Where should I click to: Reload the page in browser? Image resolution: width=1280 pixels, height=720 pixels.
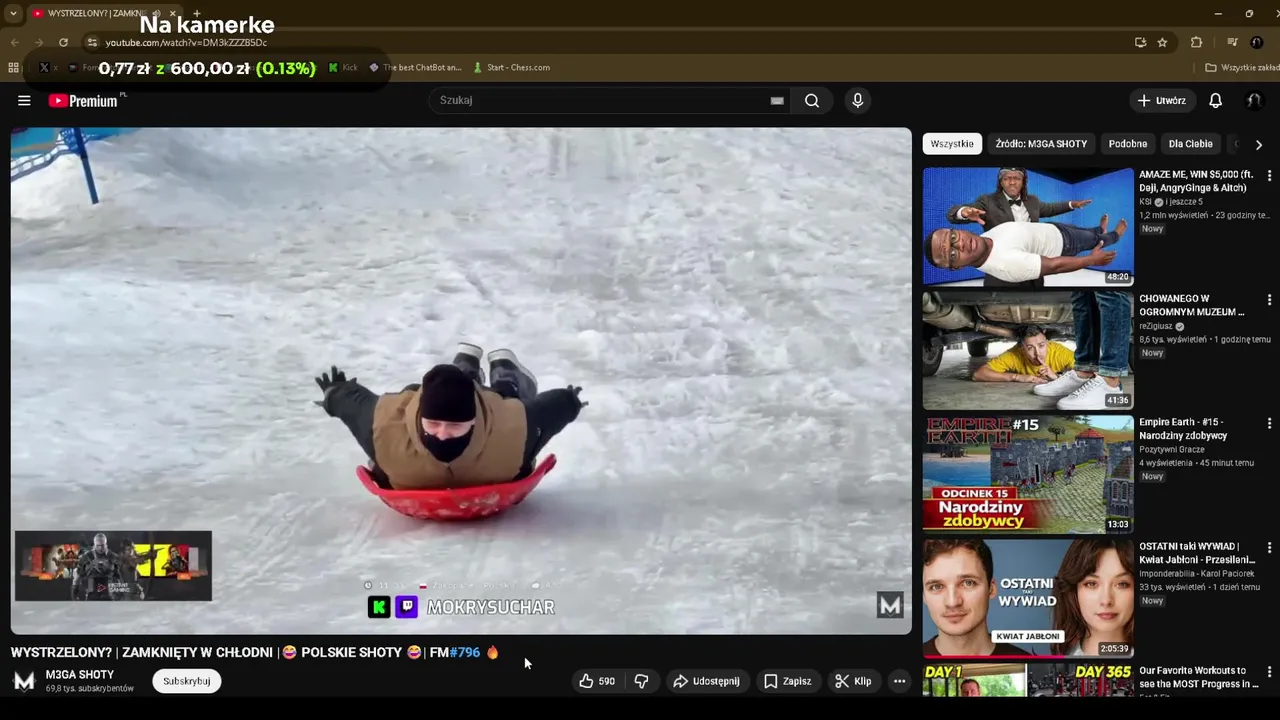[63, 42]
